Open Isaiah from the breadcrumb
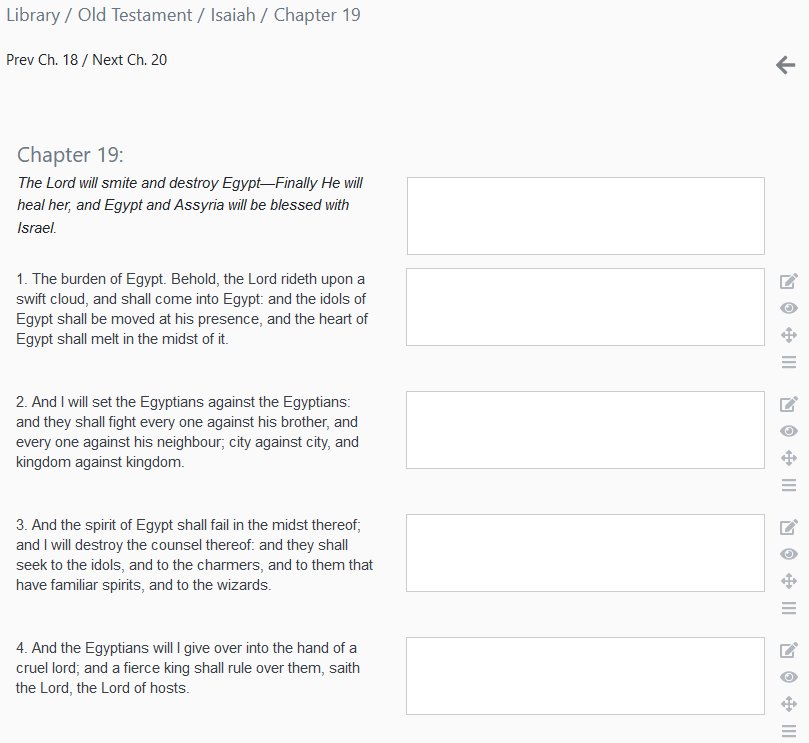Image resolution: width=809 pixels, height=743 pixels. click(231, 15)
